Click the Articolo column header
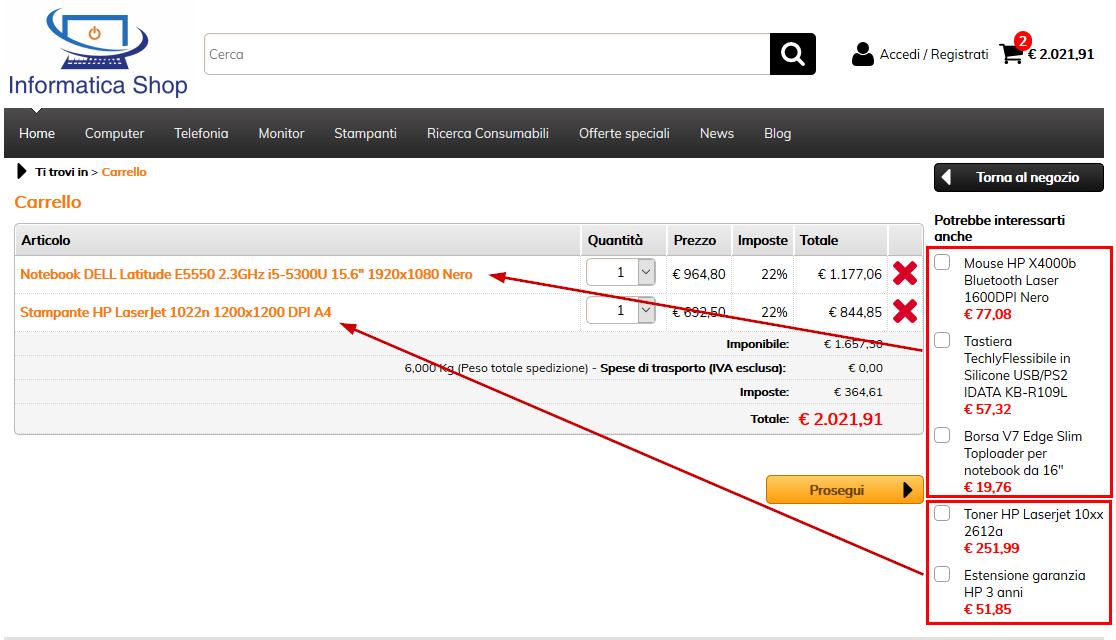The image size is (1116, 640). (x=46, y=240)
